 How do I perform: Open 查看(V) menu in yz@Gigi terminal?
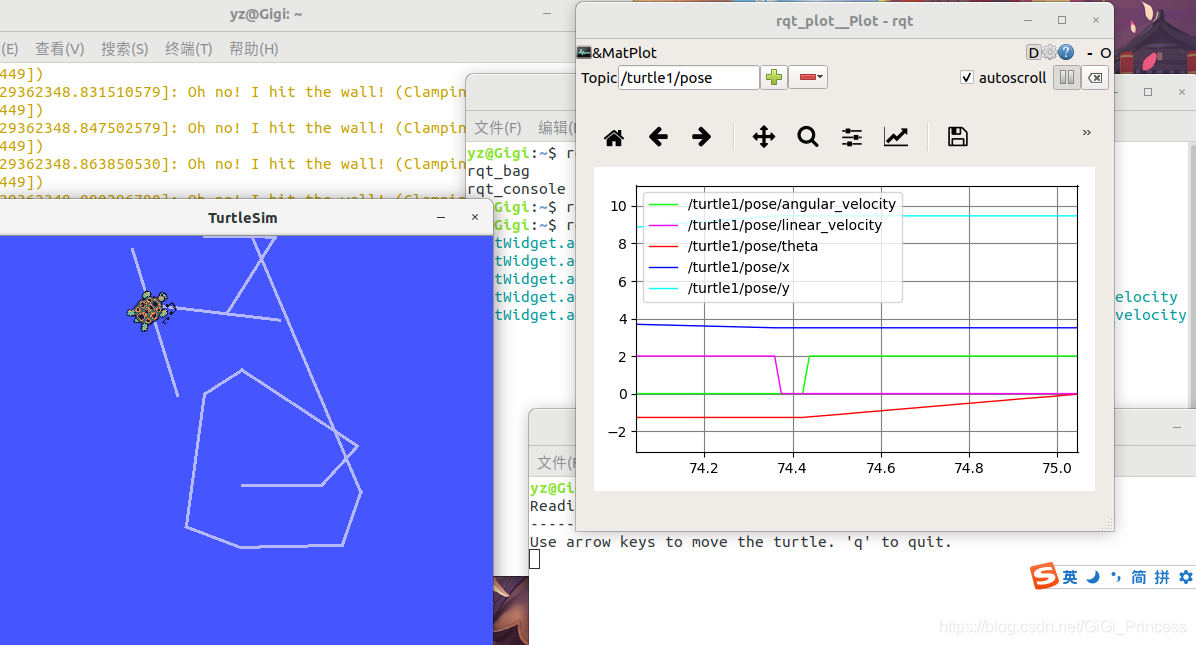59,49
